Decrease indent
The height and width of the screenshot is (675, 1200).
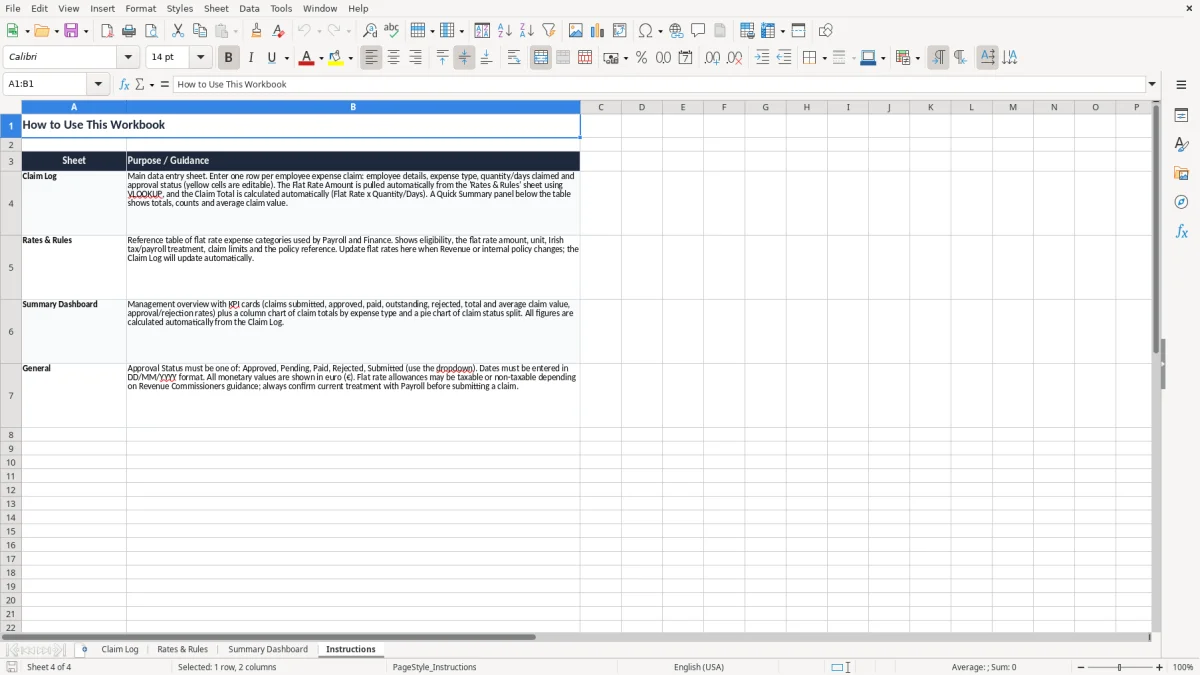784,58
